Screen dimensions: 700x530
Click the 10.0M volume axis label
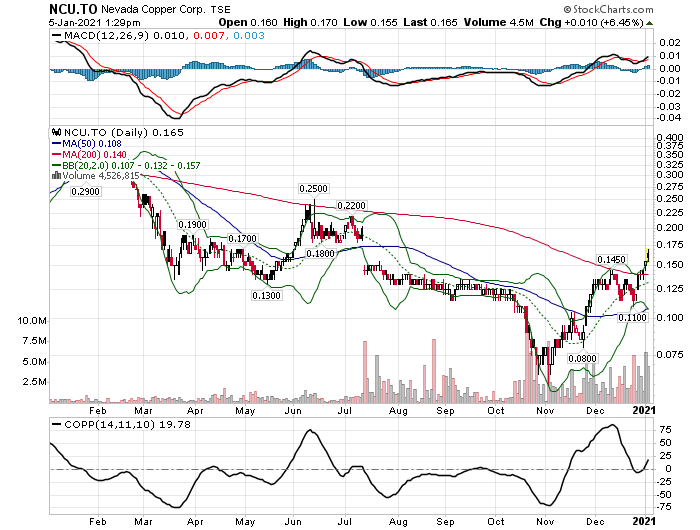point(31,321)
